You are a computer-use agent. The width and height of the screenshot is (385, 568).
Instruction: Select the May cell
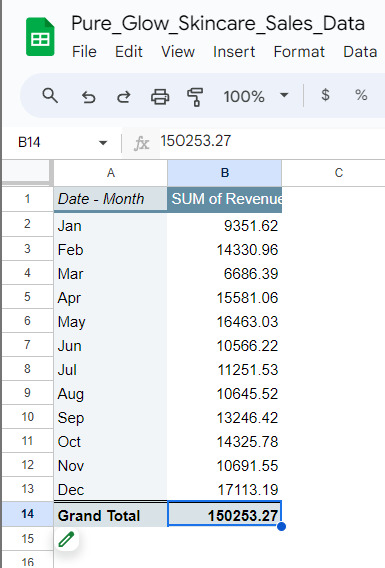110,321
